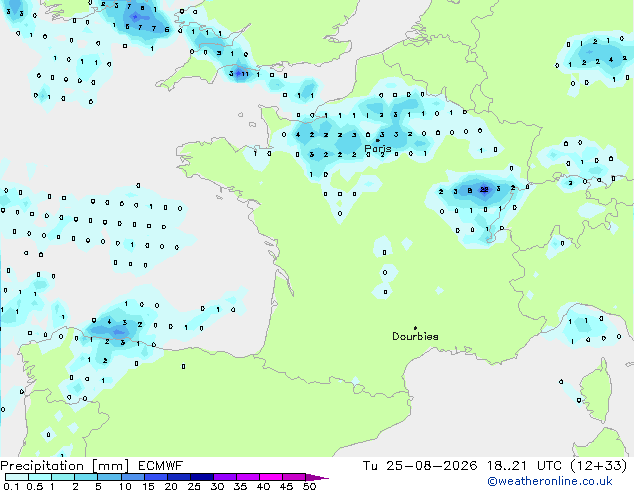The image size is (634, 490).
Task: Pick the medium blue 10–15 legend swatch
Action: (x=133, y=477)
